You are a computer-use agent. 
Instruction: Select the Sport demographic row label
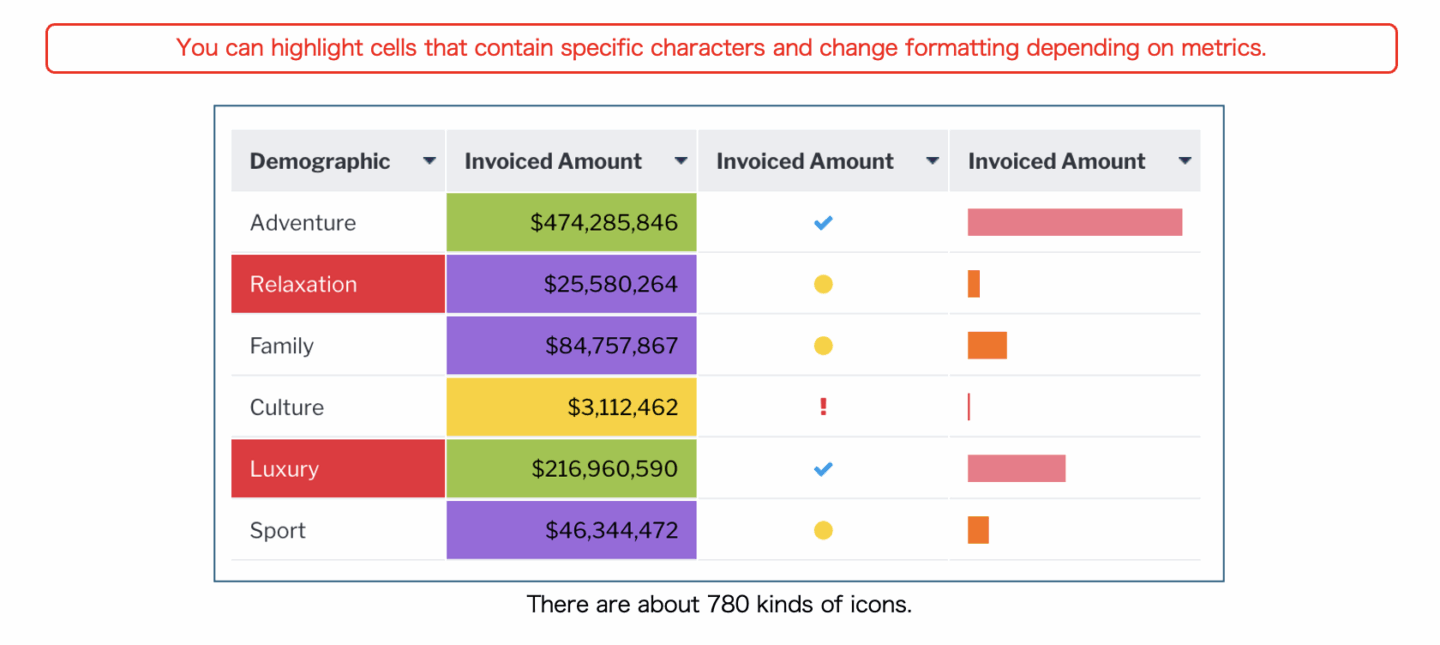pos(277,530)
